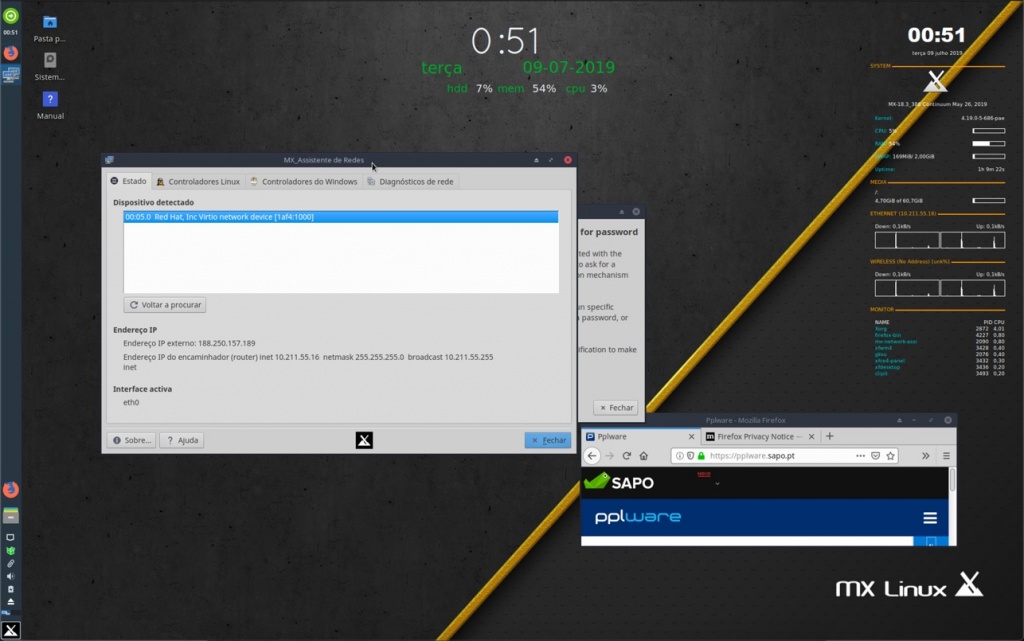The image size is (1024, 641).
Task: Toggle the tracking protection shield in Firefox
Action: coord(689,456)
